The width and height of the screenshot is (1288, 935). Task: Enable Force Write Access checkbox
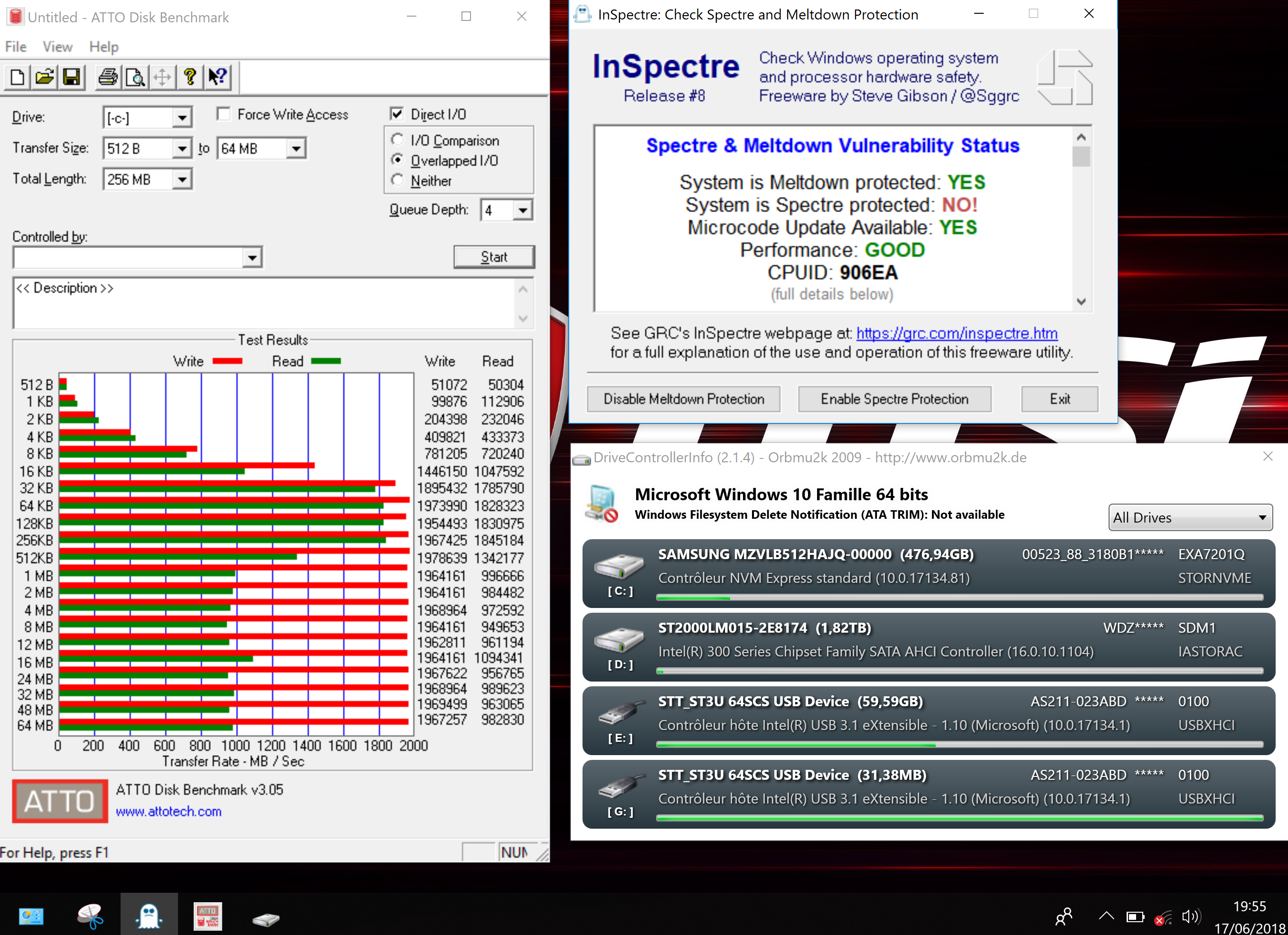[224, 114]
